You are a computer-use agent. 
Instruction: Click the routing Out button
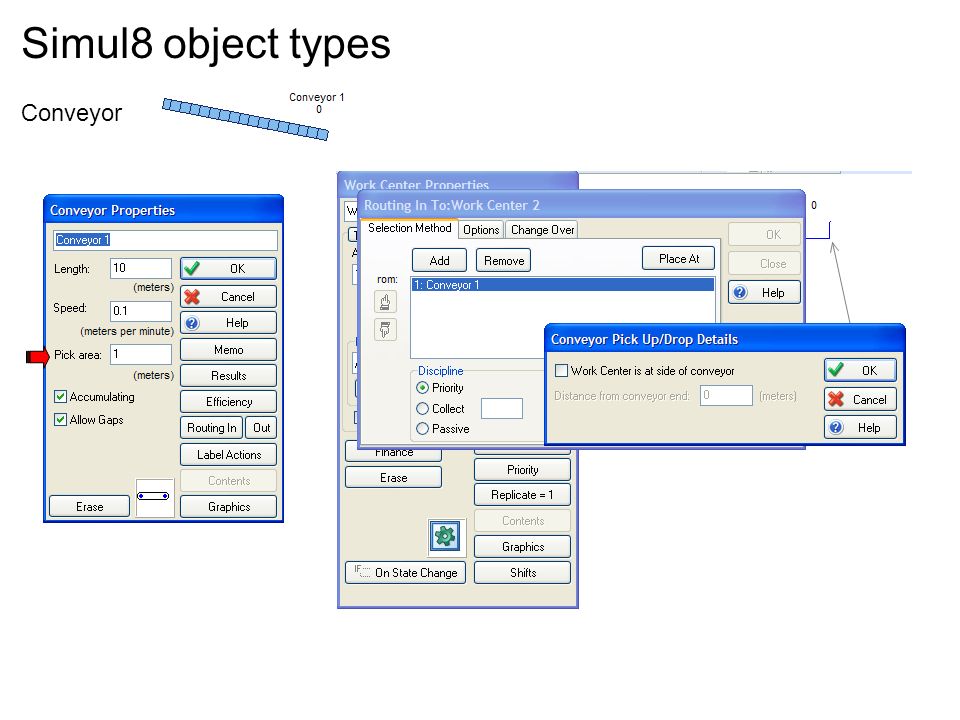coord(261,428)
